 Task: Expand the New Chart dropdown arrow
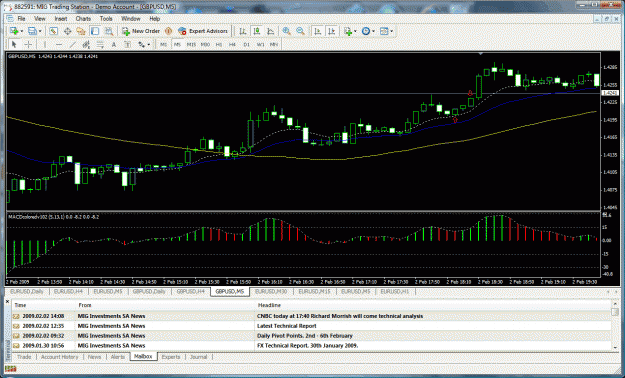point(22,31)
